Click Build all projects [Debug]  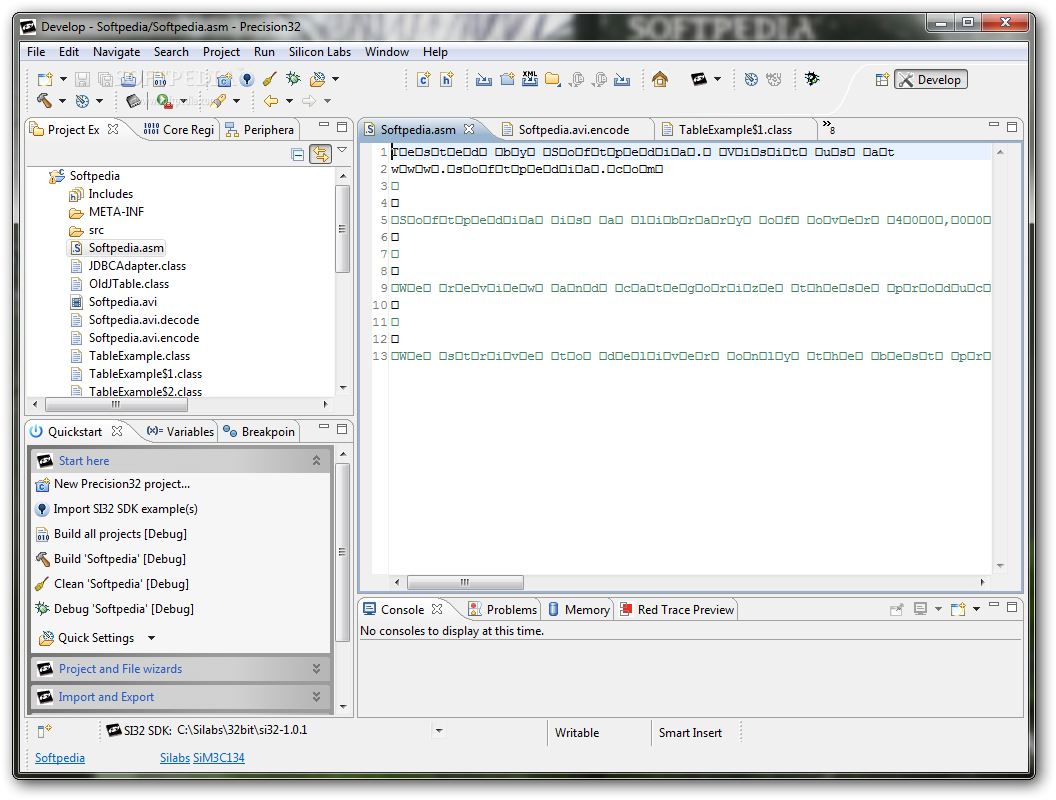pyautogui.click(x=121, y=534)
